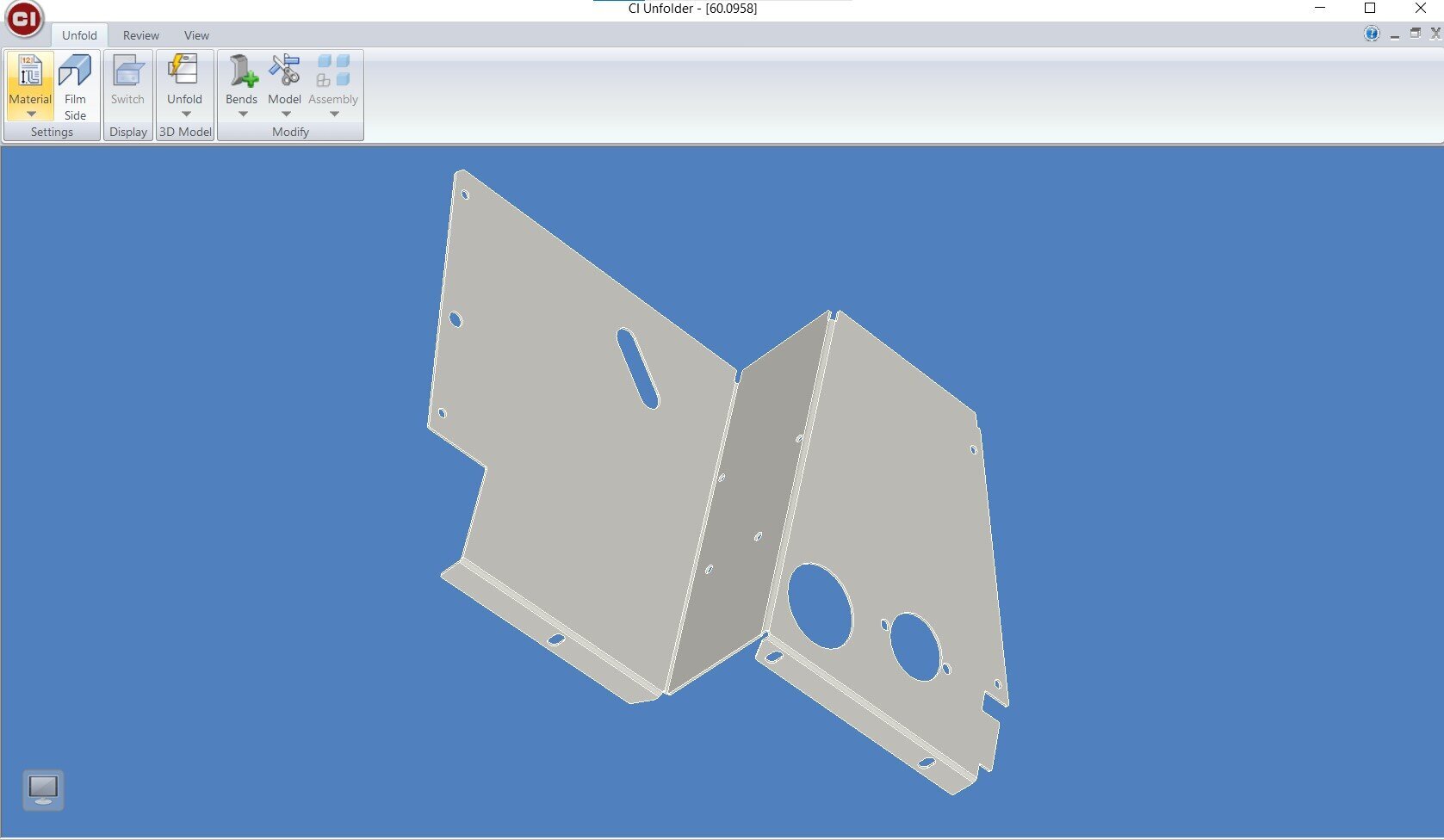Select the 3D sheet metal part model
The height and width of the screenshot is (840, 1444).
click(717, 482)
